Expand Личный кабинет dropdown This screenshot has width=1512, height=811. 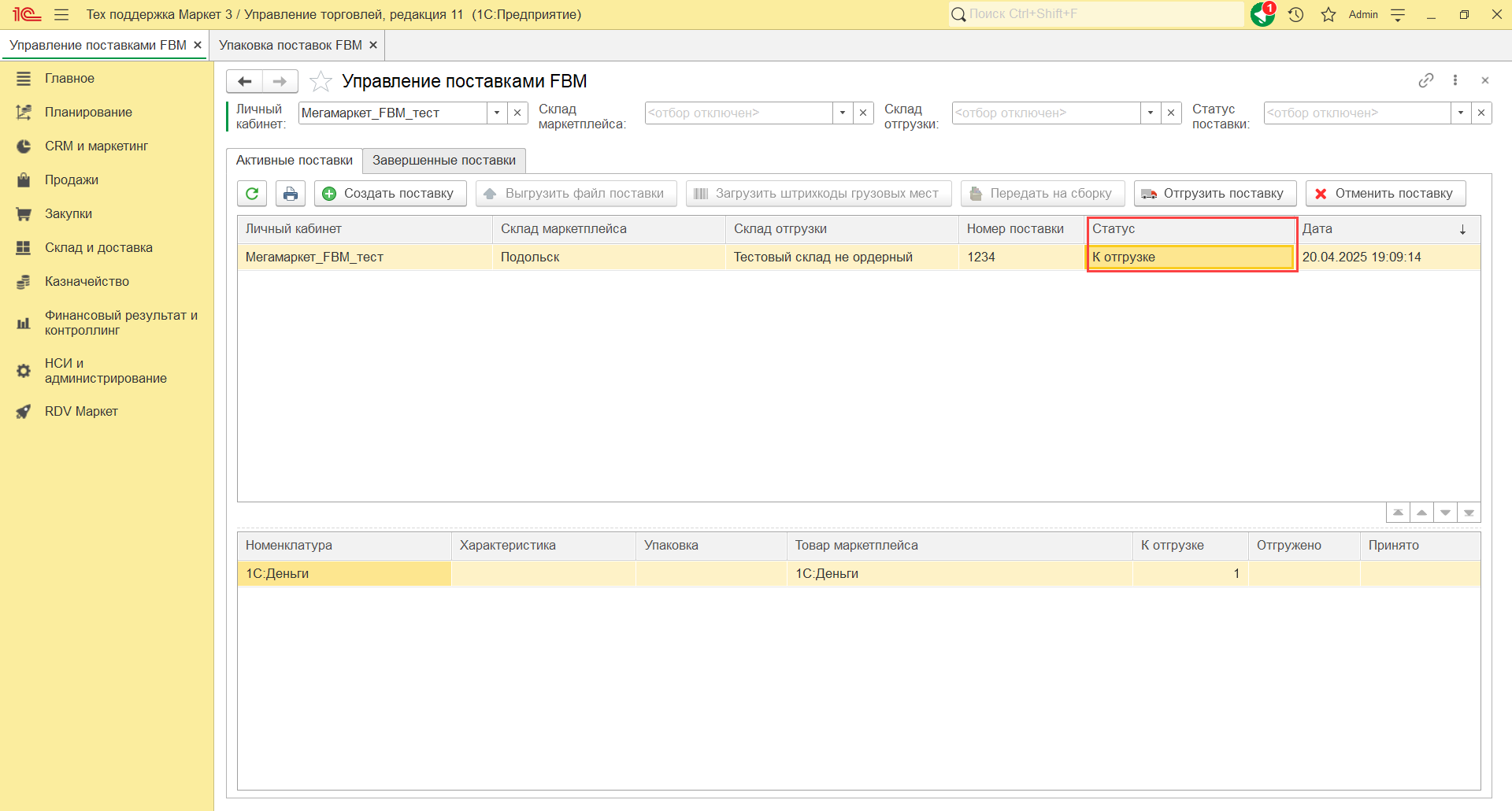tap(497, 113)
